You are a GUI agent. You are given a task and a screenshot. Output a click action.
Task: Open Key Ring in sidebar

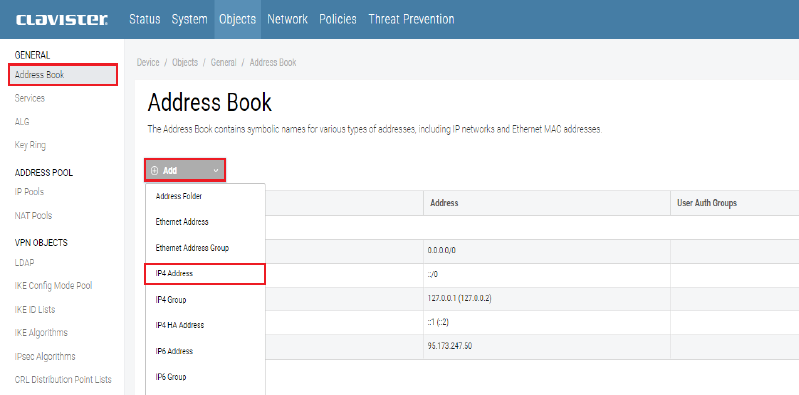point(30,145)
